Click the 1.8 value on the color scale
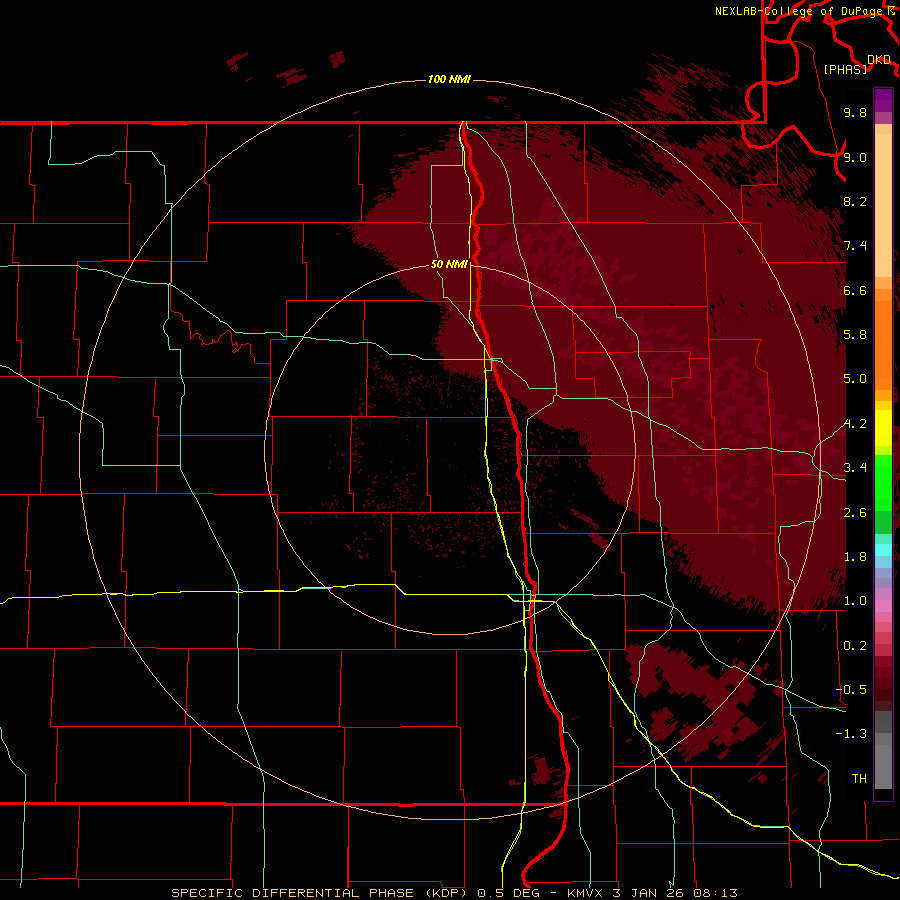The height and width of the screenshot is (900, 900). coord(855,557)
